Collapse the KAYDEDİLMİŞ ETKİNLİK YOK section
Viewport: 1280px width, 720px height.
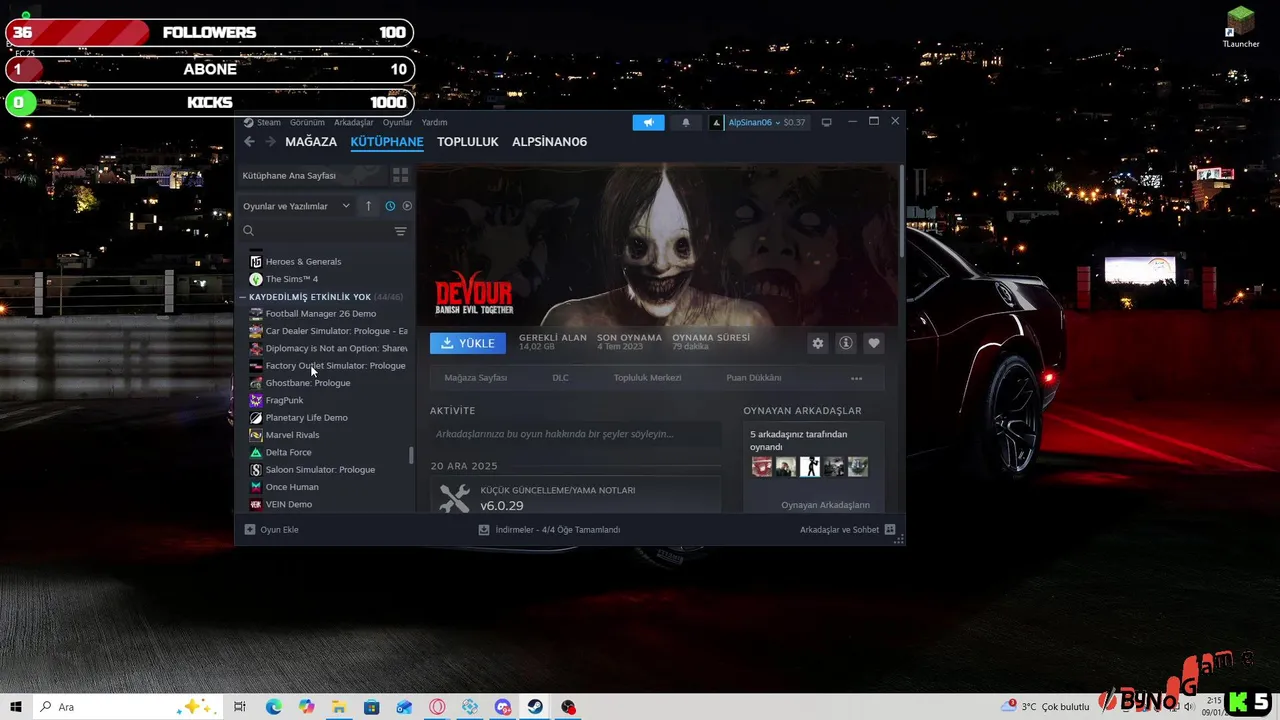[244, 297]
